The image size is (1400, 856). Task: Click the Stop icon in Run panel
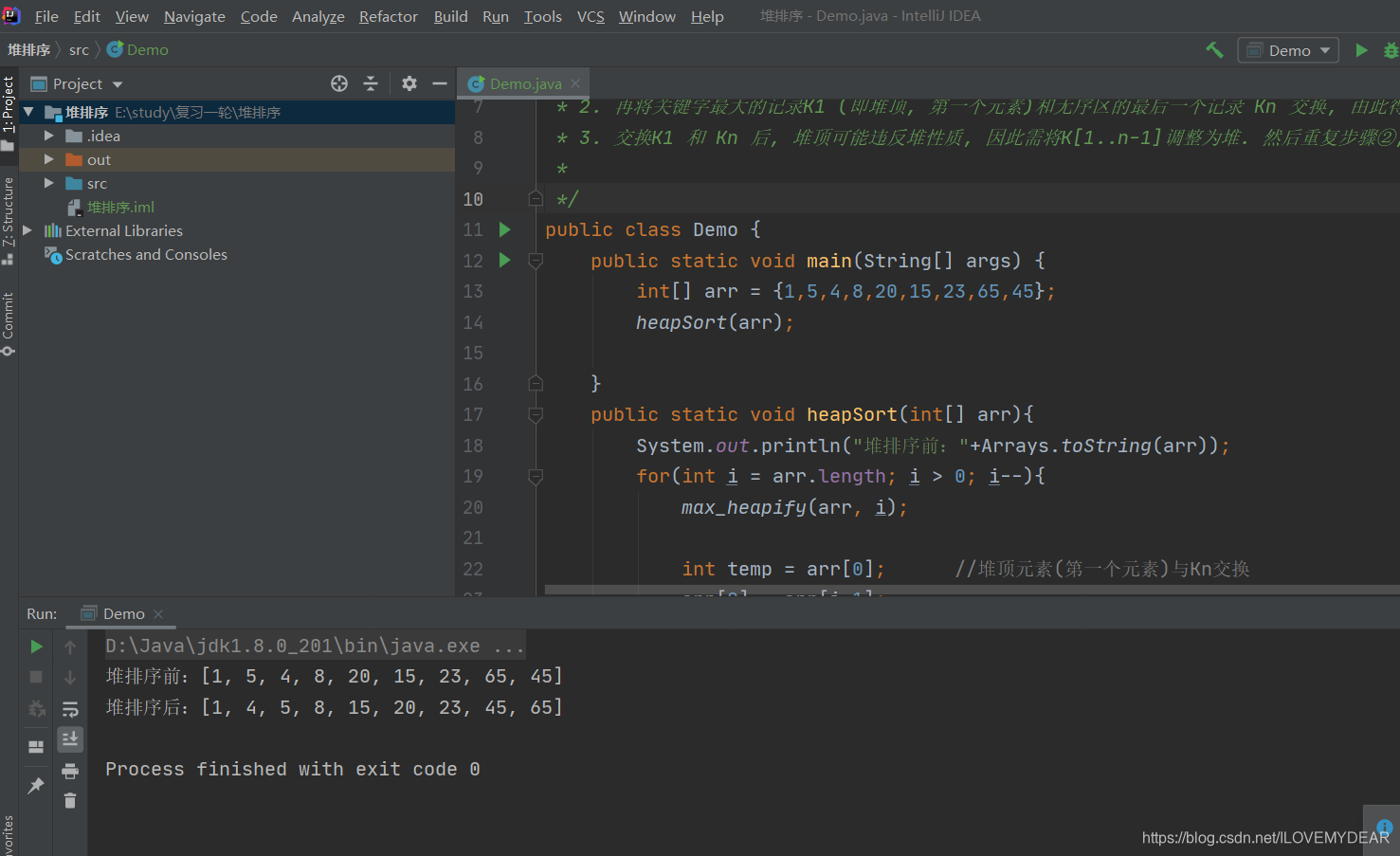36,677
